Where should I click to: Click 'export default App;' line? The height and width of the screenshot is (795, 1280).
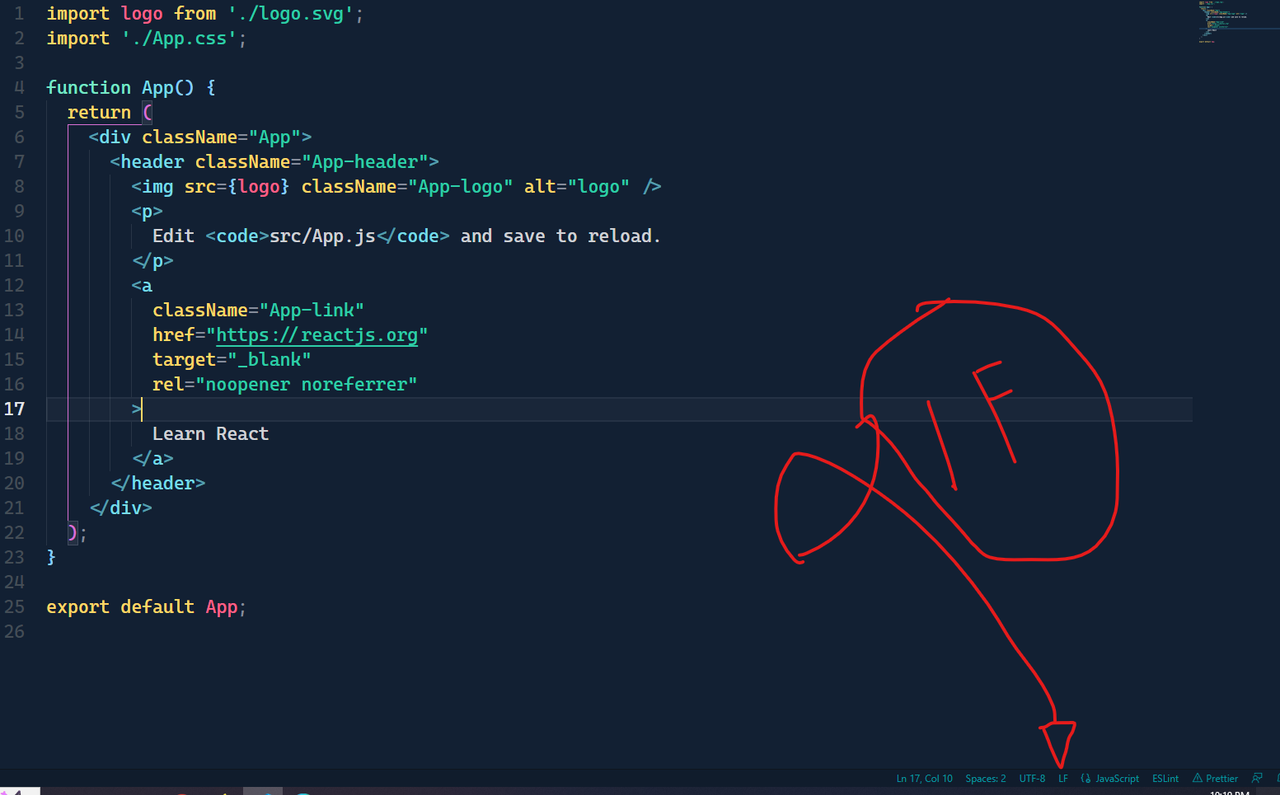click(146, 607)
